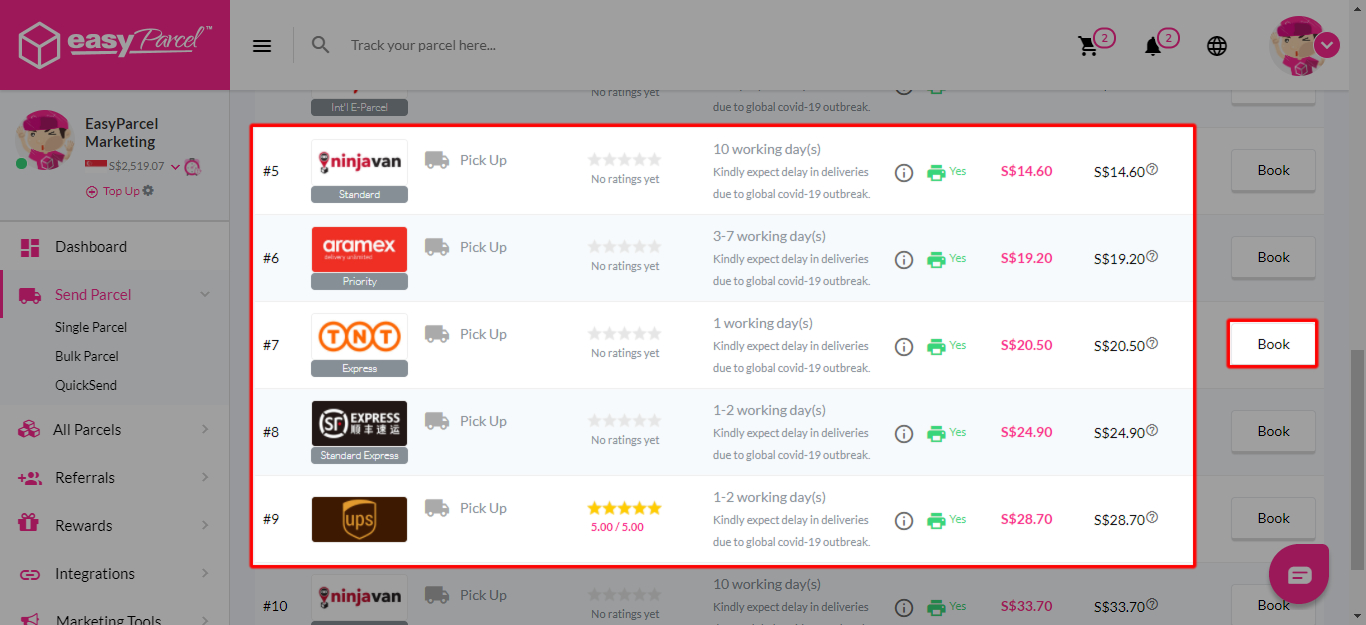Open the Marketing Tools menu item
The height and width of the screenshot is (625, 1366).
click(115, 620)
